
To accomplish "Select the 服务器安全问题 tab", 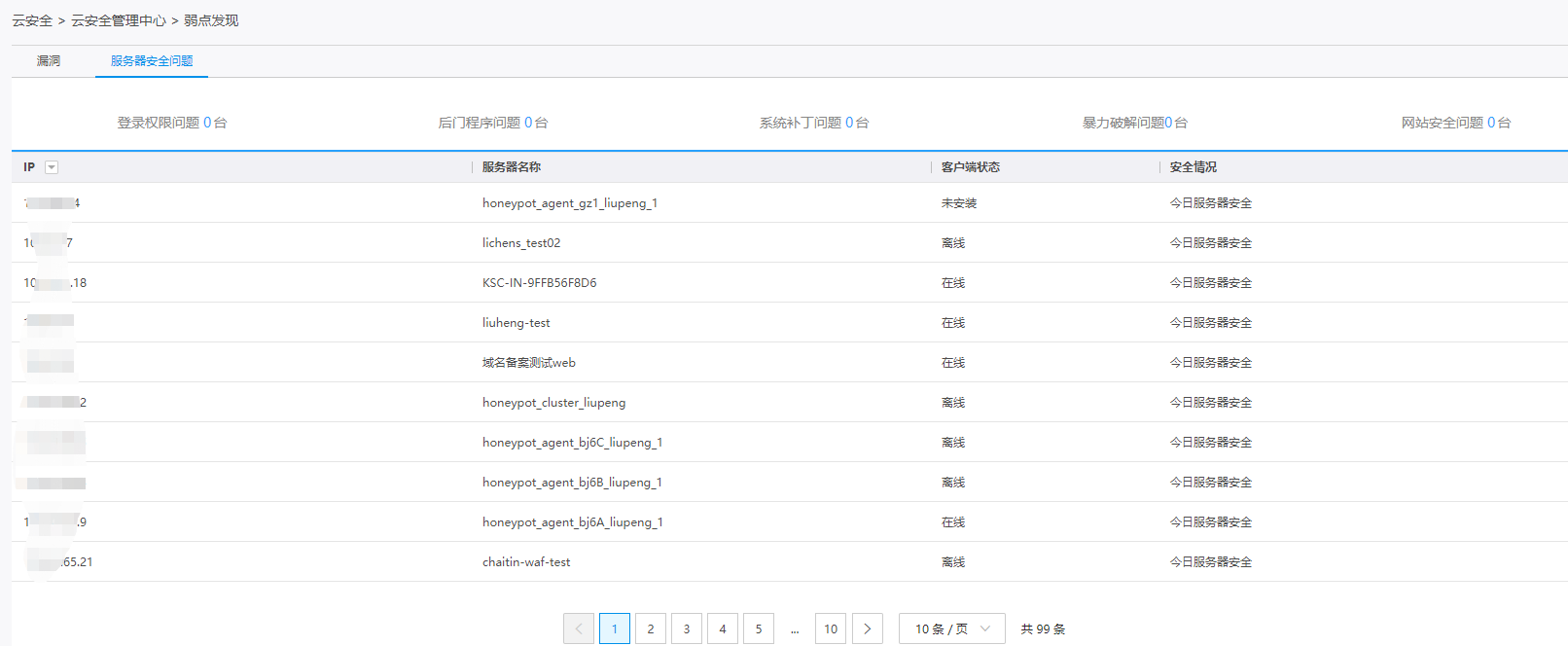I will coord(152,60).
